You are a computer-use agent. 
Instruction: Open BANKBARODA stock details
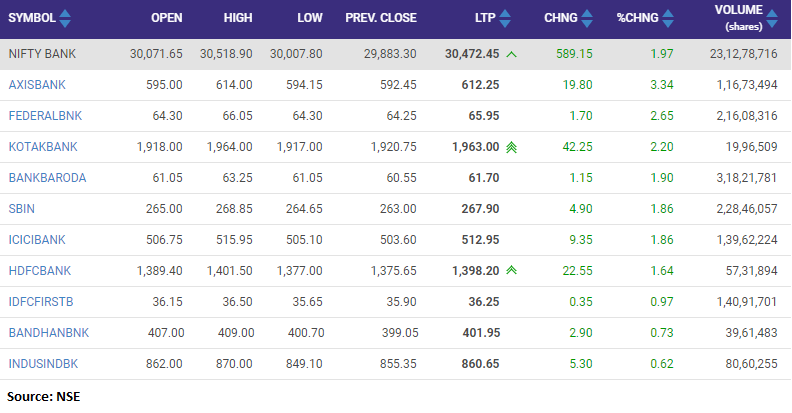click(47, 178)
